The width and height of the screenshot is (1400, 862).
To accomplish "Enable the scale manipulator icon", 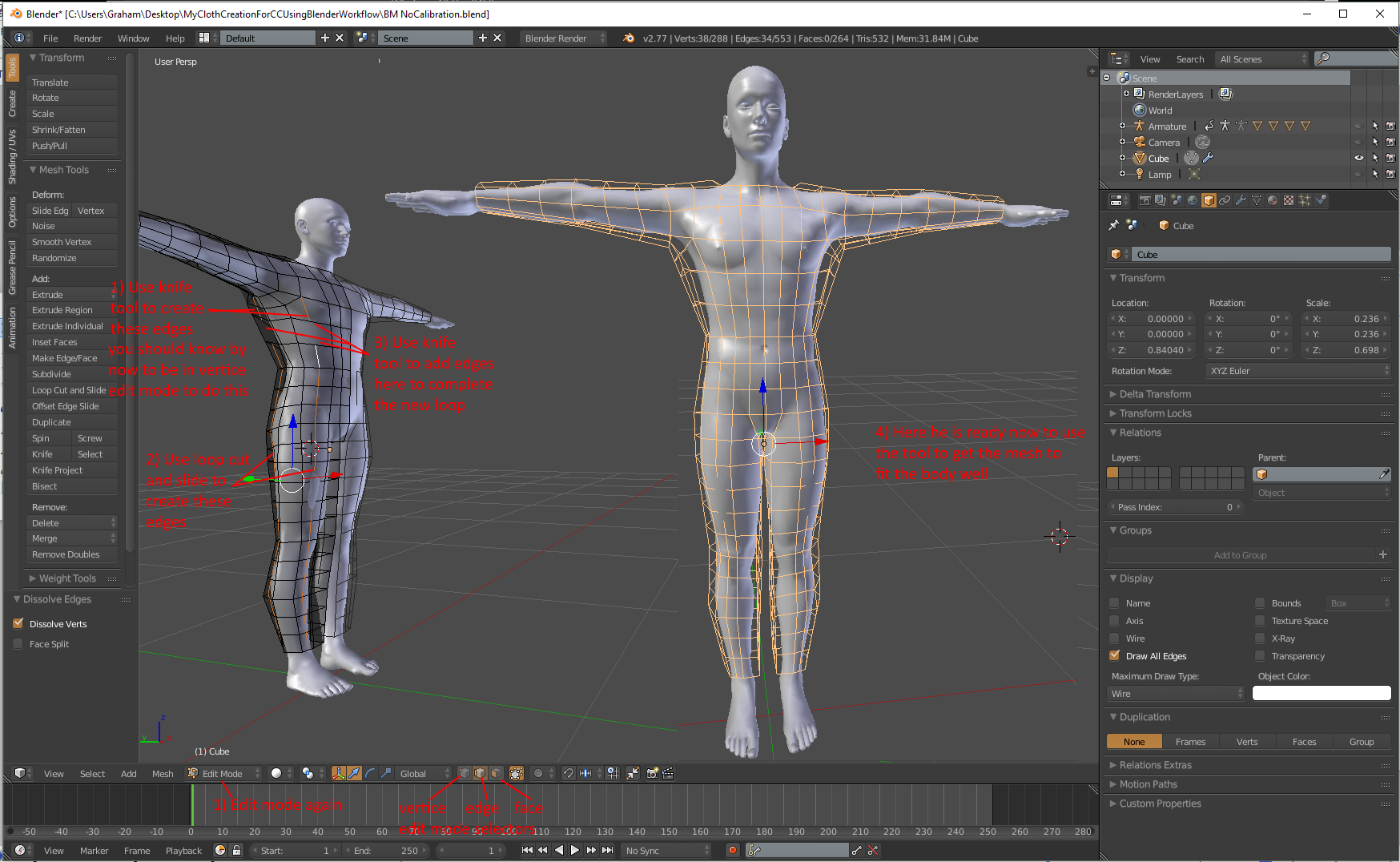I will (x=386, y=773).
